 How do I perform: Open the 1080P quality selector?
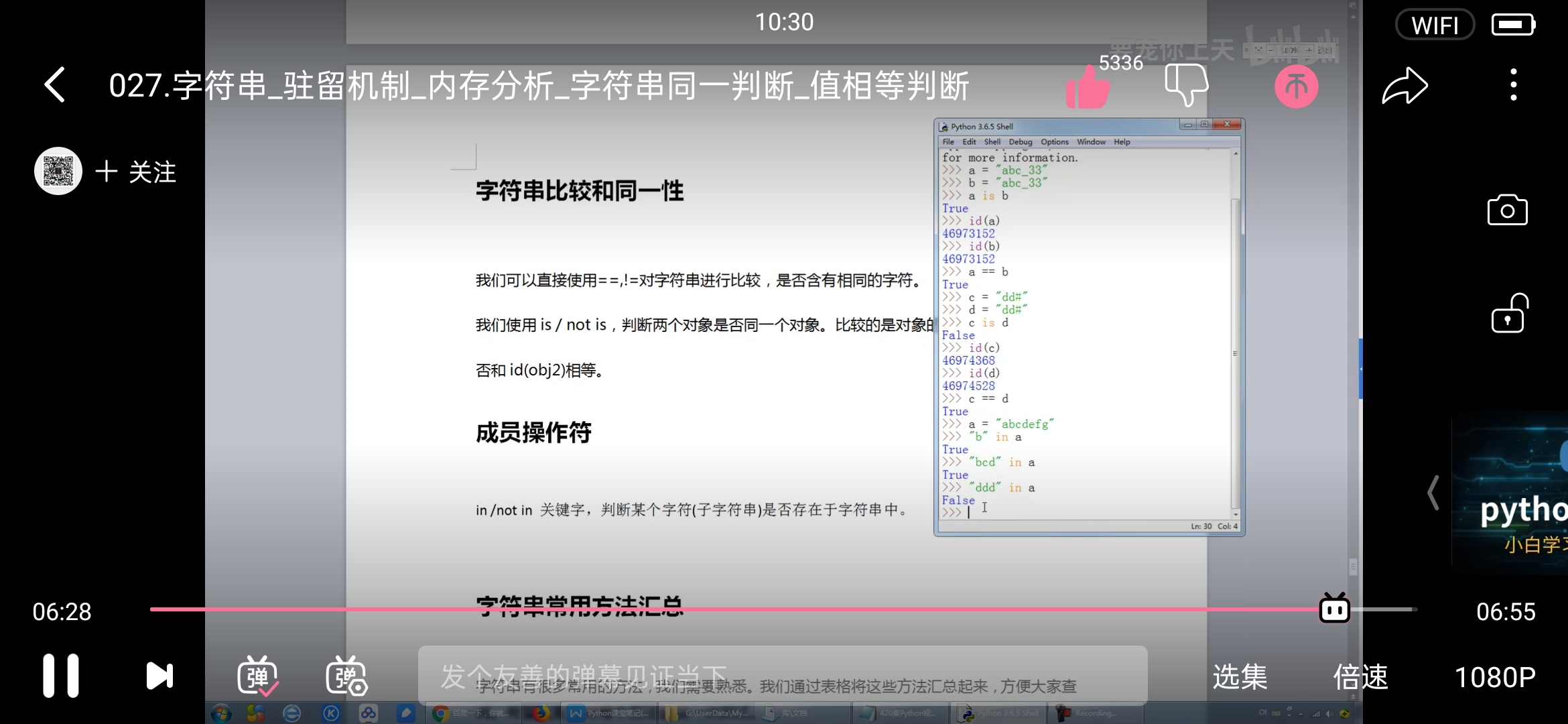tap(1494, 677)
